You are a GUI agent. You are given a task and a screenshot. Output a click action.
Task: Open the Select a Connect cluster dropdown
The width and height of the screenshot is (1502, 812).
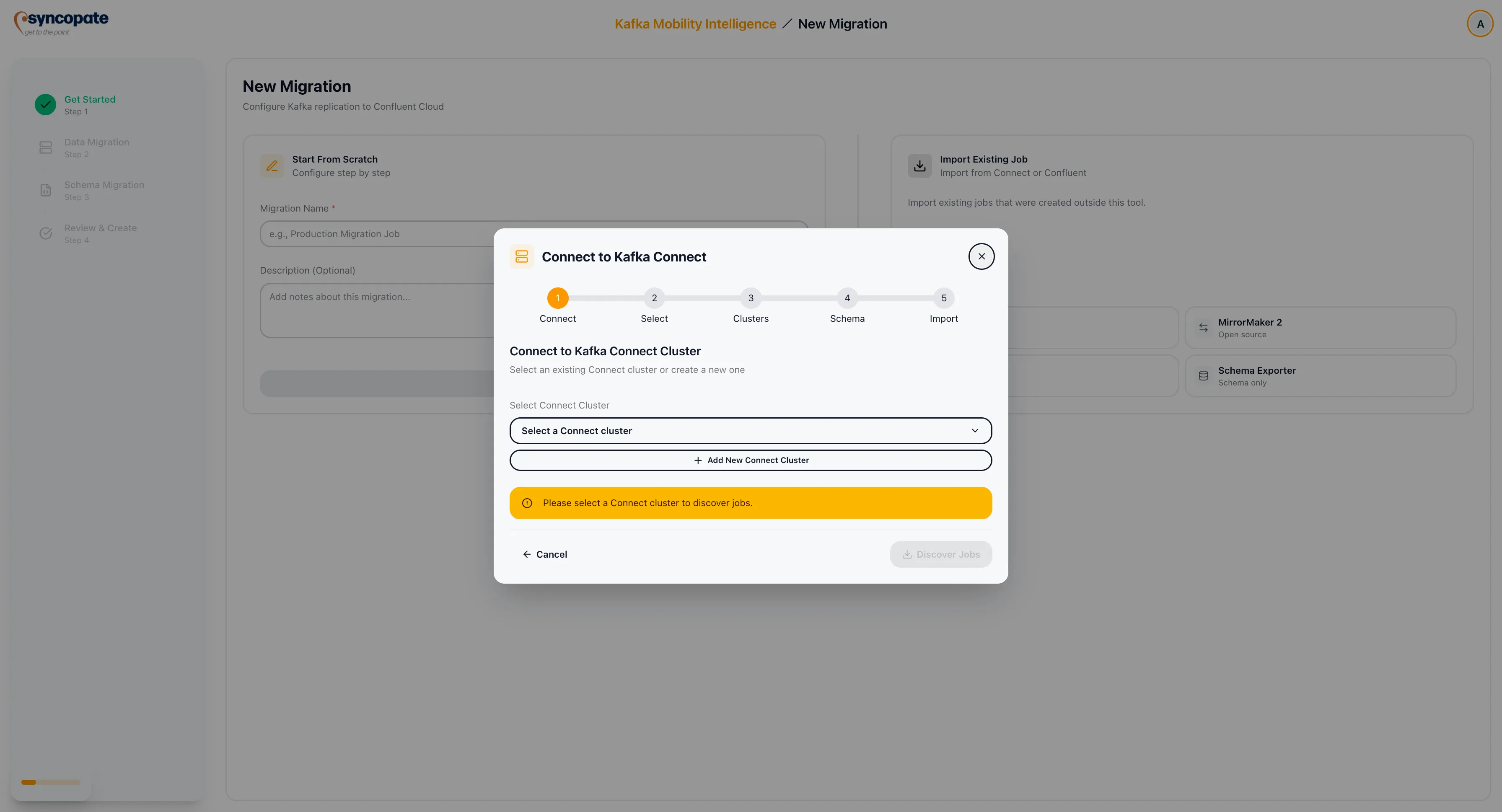point(750,431)
